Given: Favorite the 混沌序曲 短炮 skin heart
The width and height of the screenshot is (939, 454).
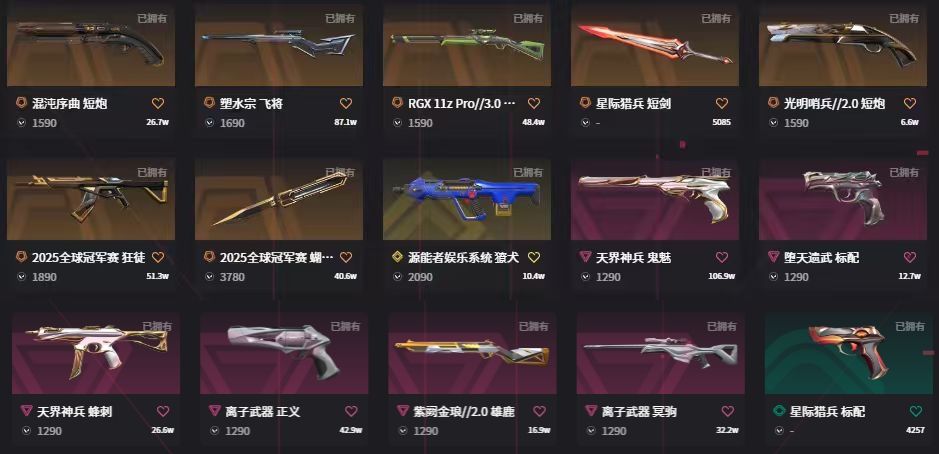Looking at the screenshot, I should click(157, 104).
